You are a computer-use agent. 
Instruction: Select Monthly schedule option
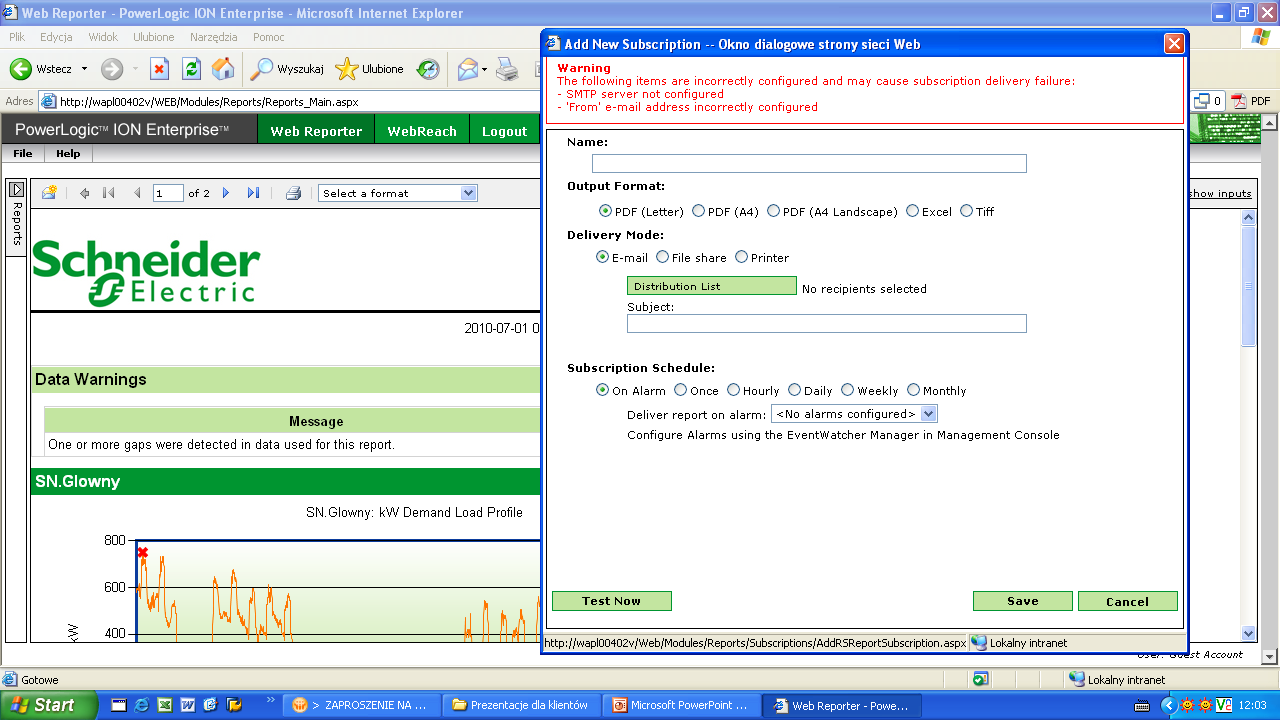coord(913,390)
